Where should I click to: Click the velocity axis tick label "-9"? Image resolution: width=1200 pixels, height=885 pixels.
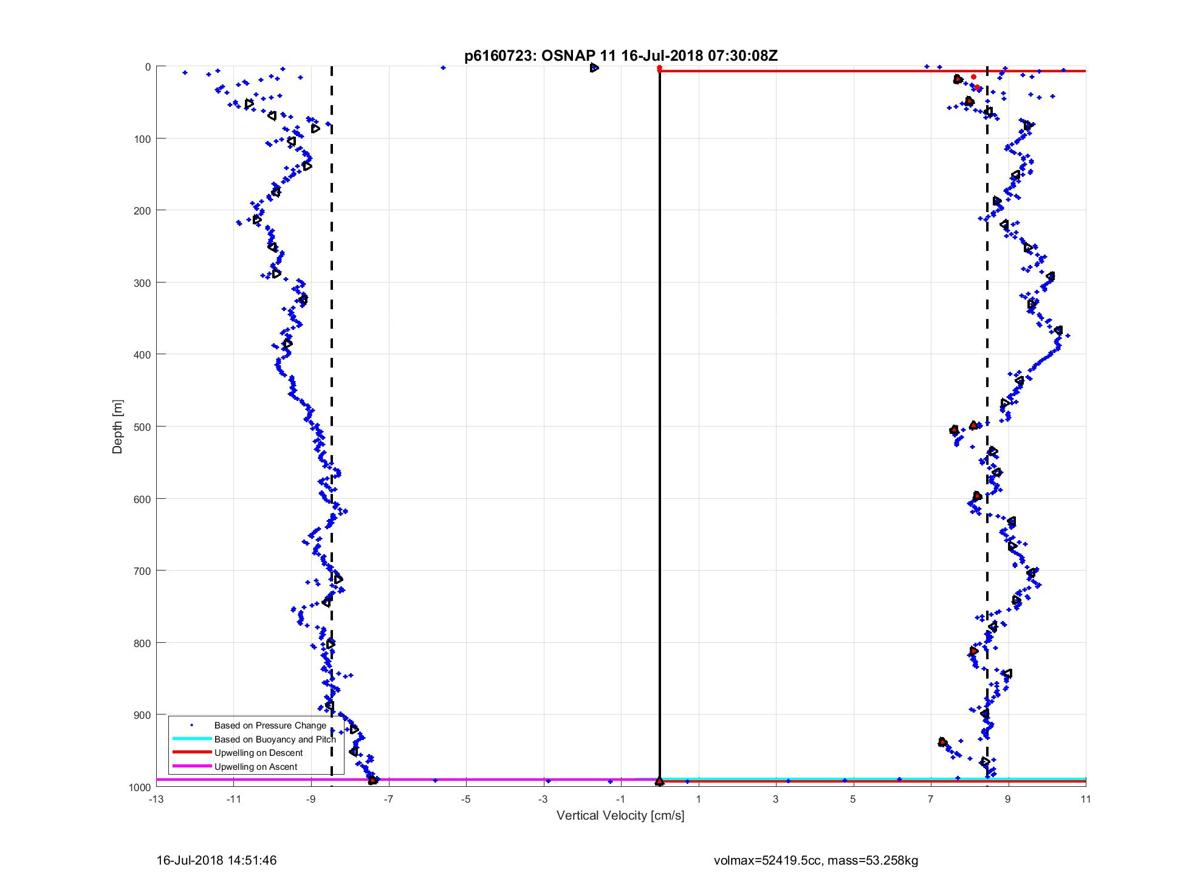[x=311, y=799]
